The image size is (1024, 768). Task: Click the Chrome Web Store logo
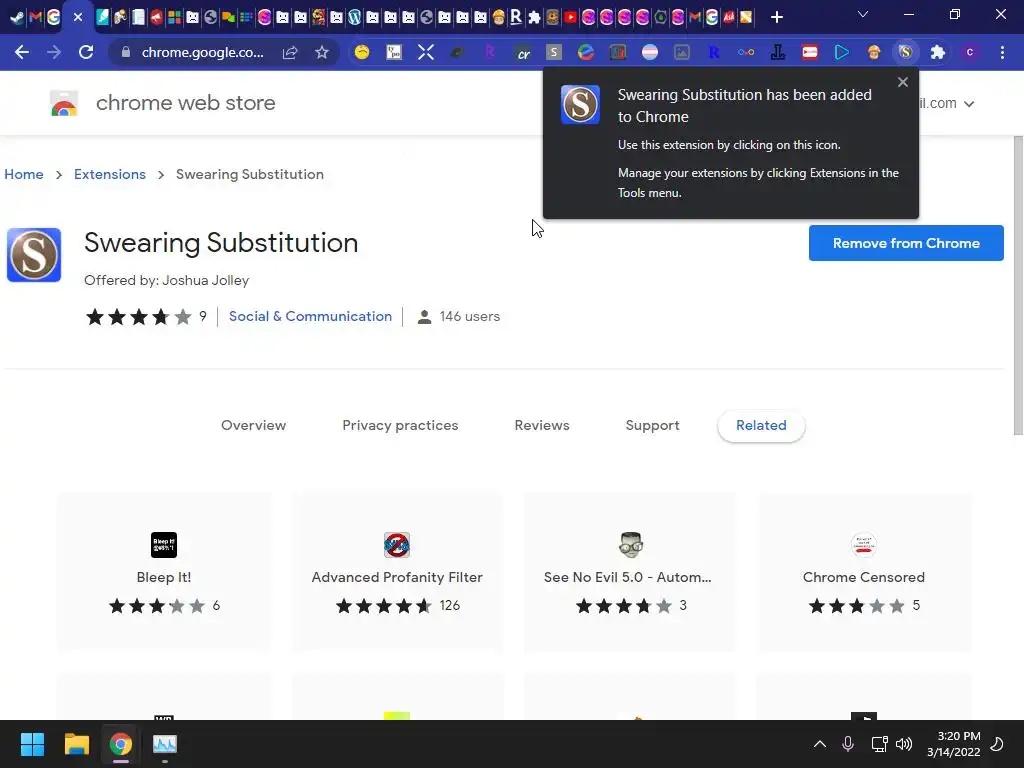tap(64, 103)
